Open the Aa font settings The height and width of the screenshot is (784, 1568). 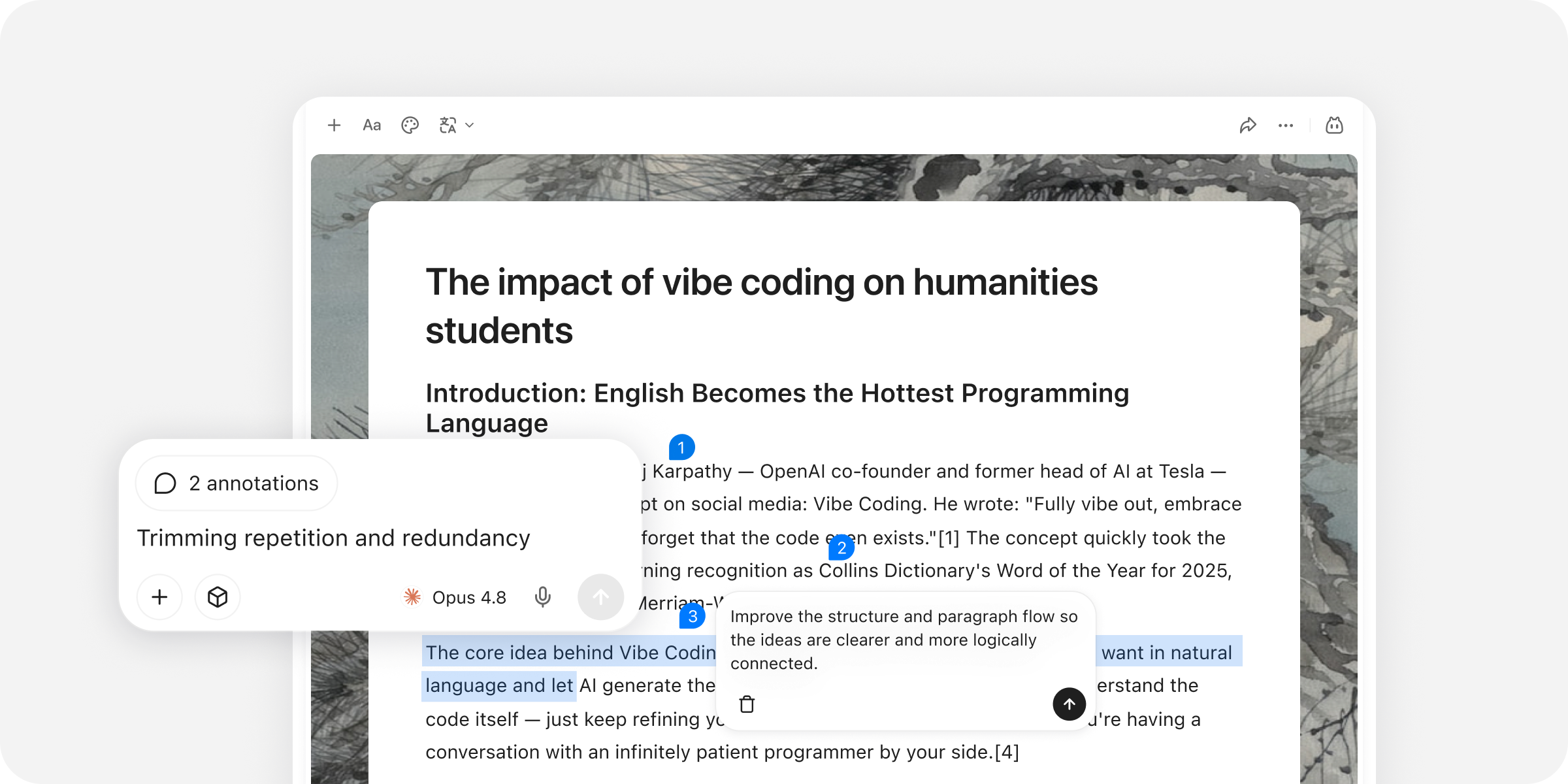pyautogui.click(x=372, y=125)
